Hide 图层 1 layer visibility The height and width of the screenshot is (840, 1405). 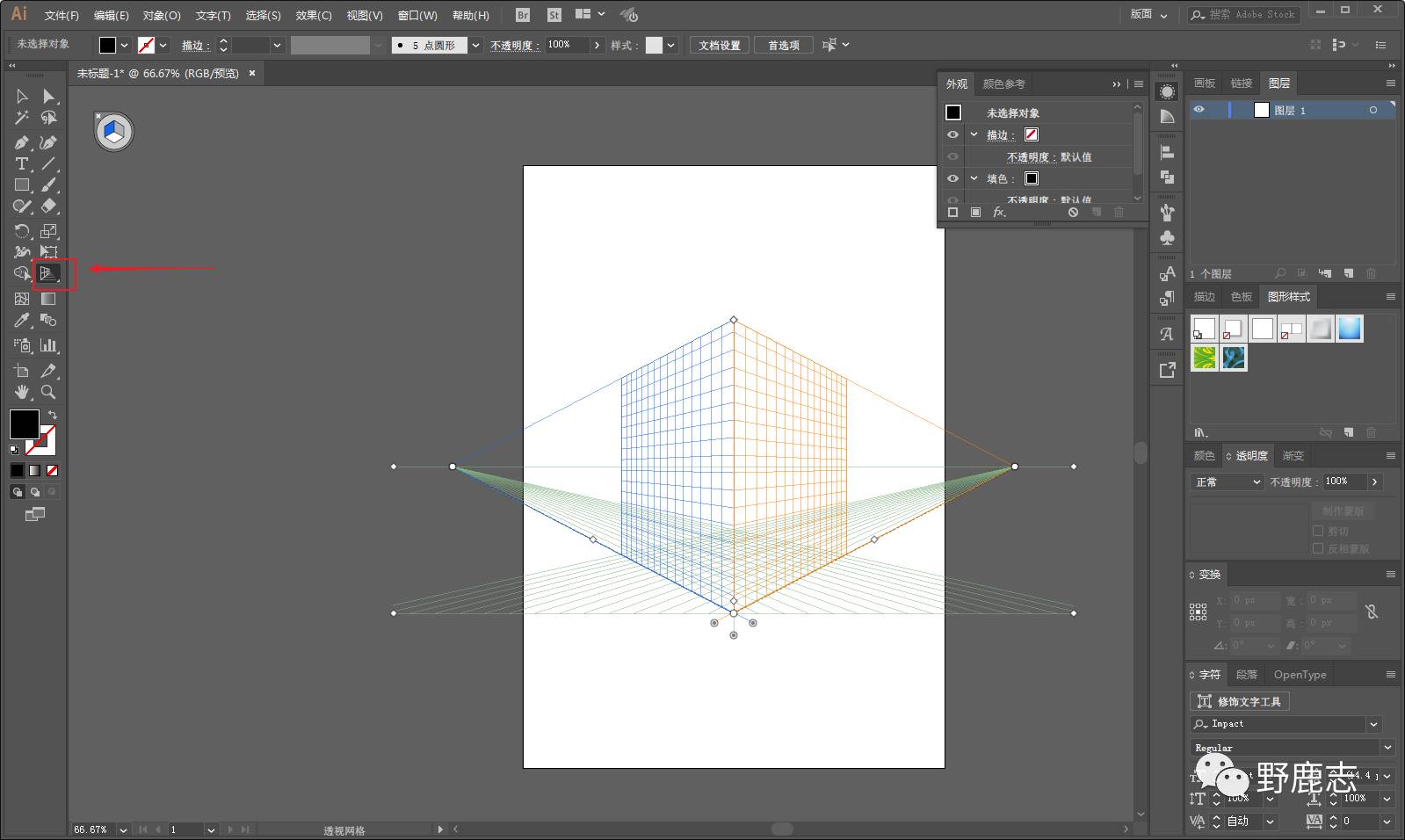1199,110
